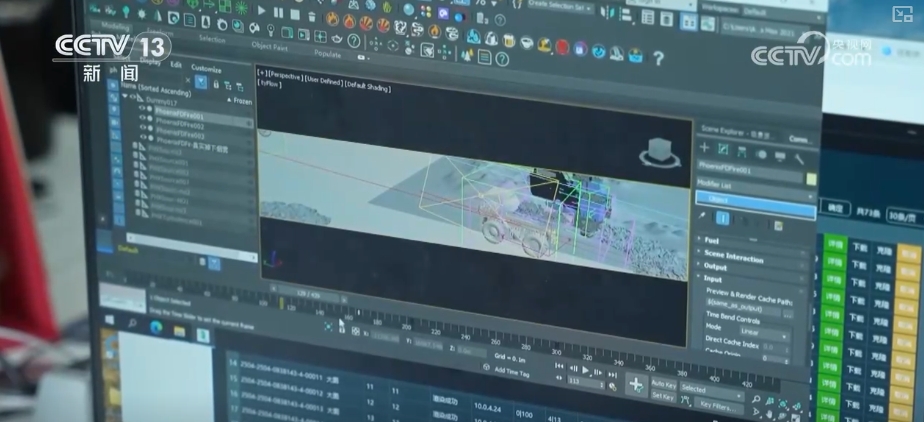Click the ViewCube in the perspective viewport

click(x=657, y=153)
